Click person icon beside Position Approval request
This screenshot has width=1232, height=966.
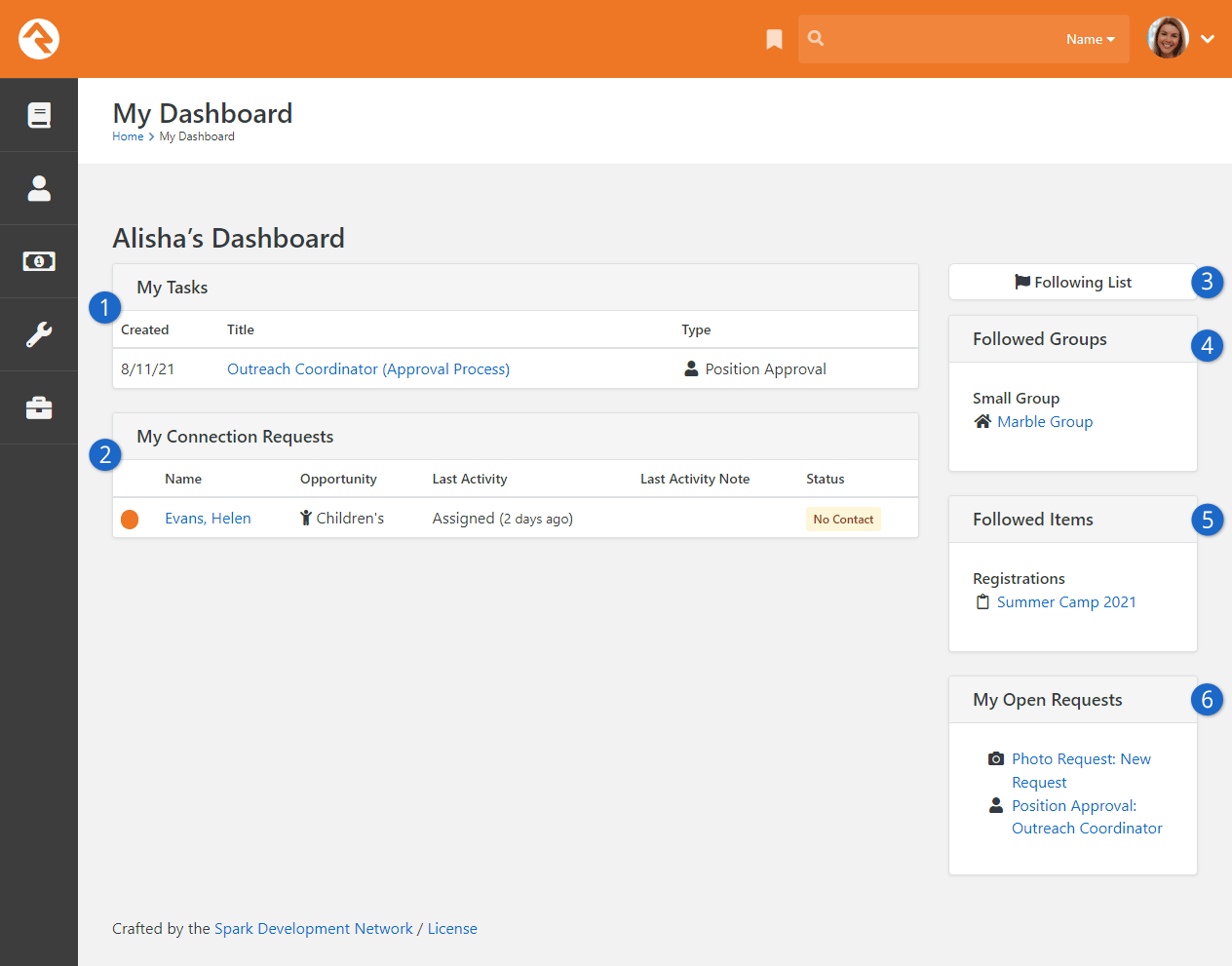point(996,805)
